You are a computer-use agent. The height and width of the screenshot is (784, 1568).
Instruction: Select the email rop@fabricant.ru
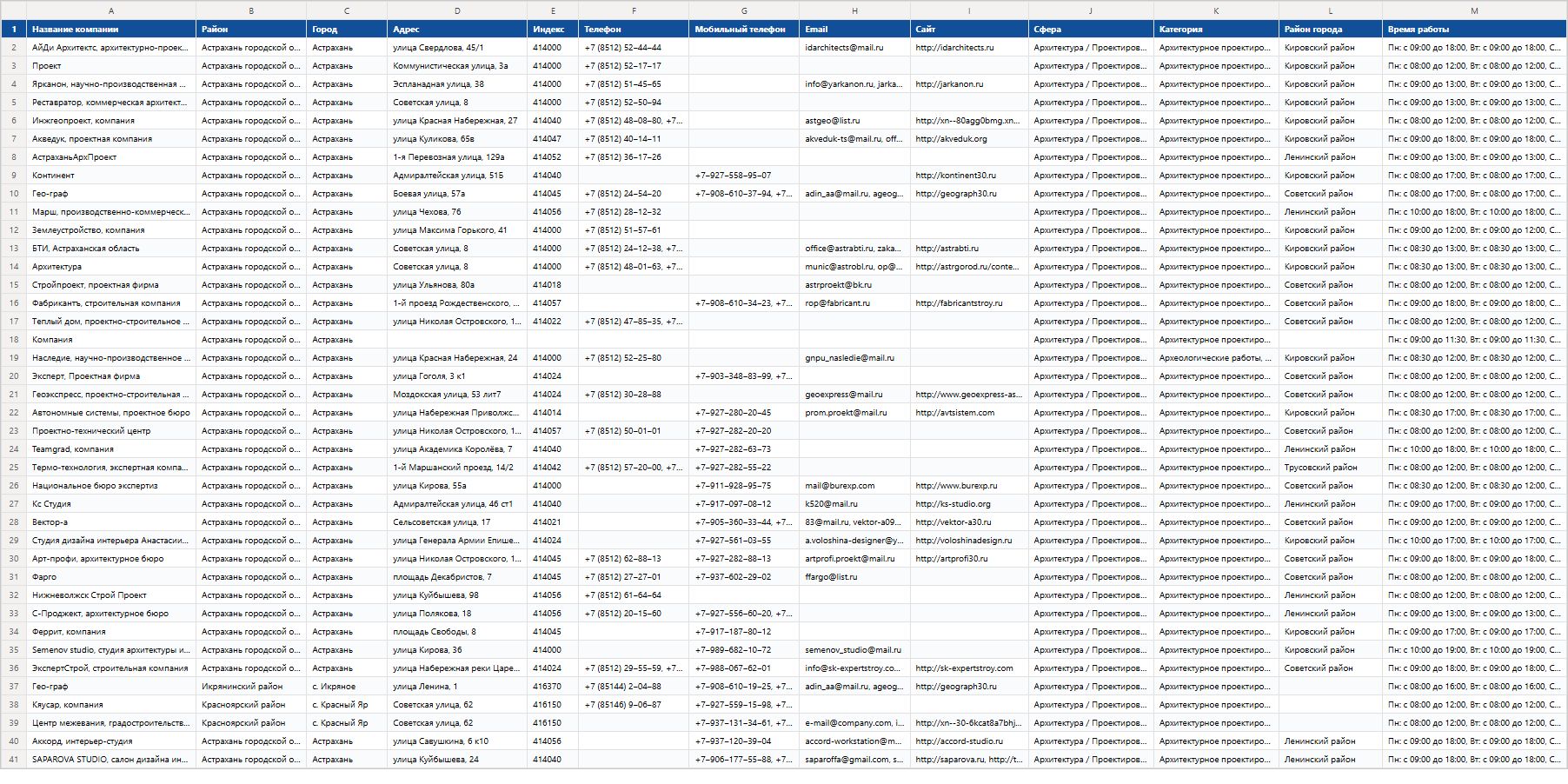pos(854,303)
